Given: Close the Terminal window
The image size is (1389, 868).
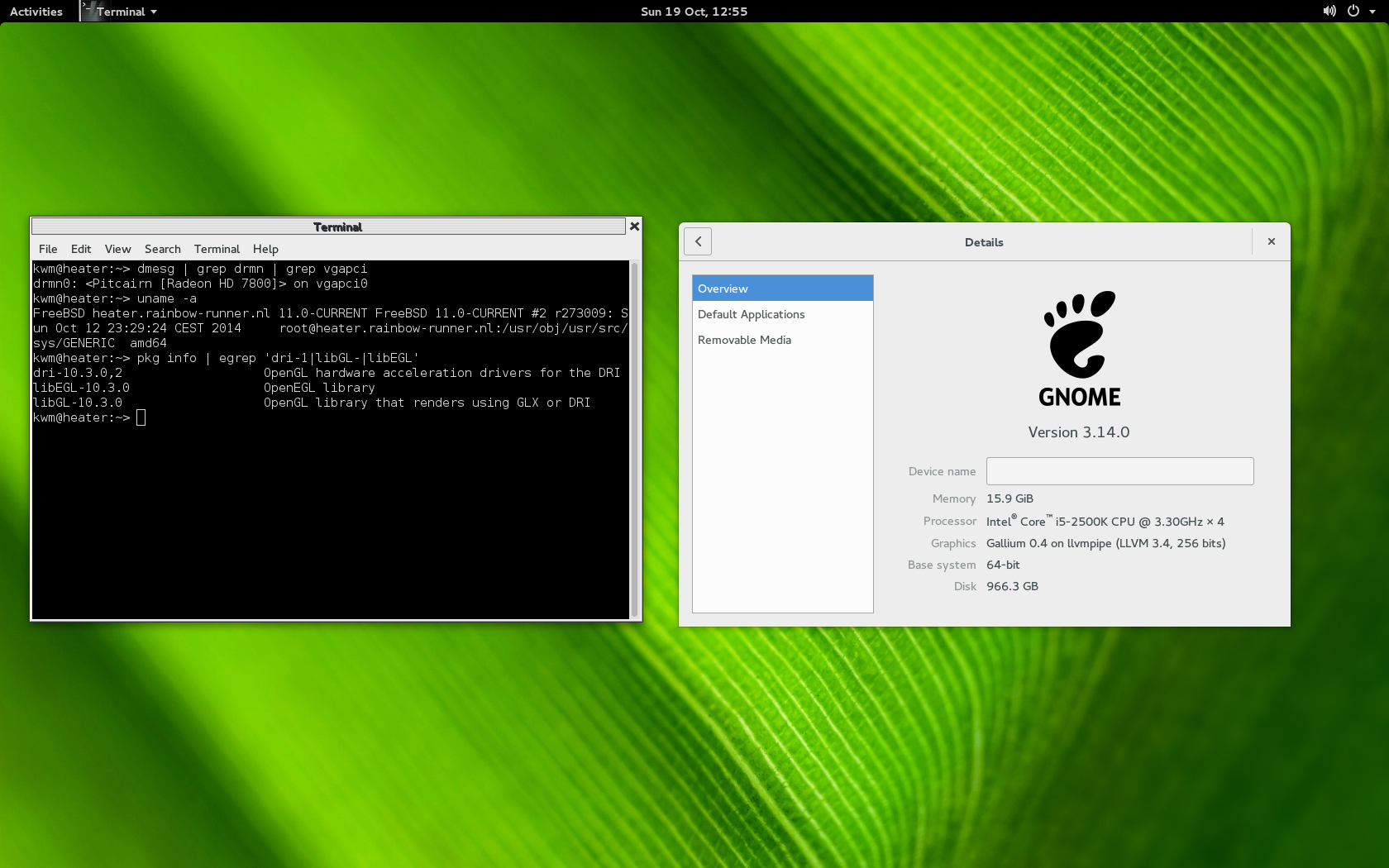Looking at the screenshot, I should coord(634,227).
